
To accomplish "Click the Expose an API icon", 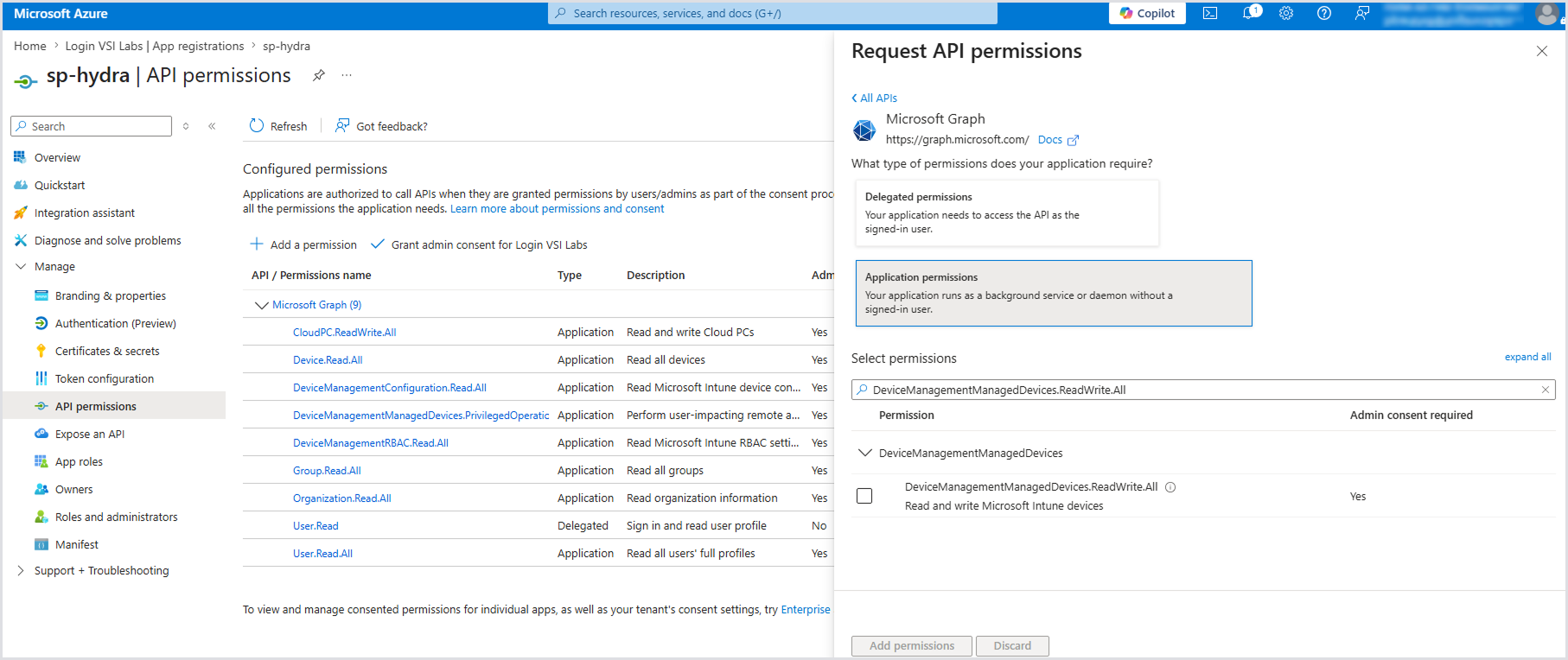I will (x=41, y=434).
